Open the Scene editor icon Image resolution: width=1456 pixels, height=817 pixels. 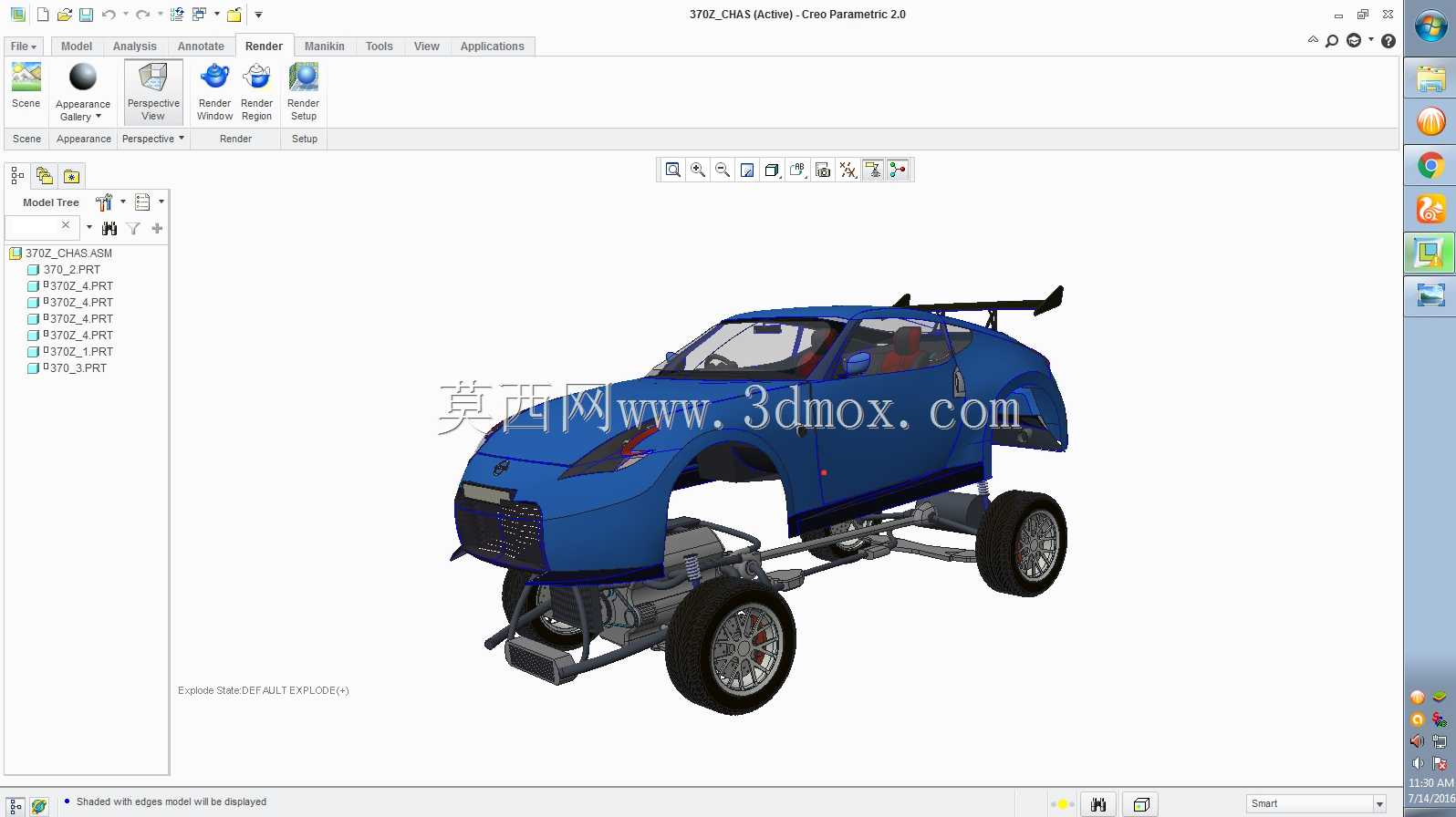[26, 77]
